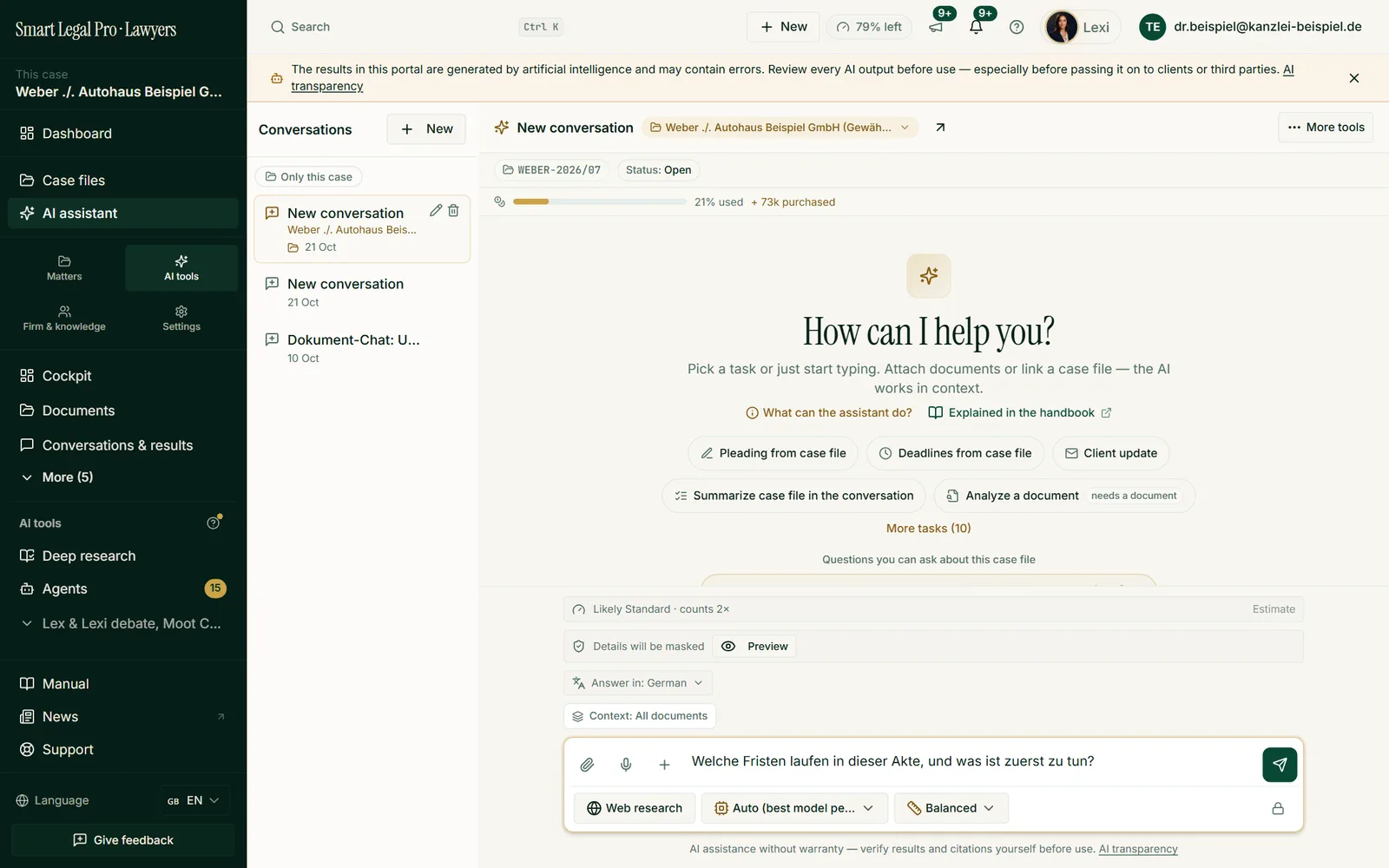Open the Explained in the handbook link
This screenshot has width=1389, height=868.
tap(1020, 413)
